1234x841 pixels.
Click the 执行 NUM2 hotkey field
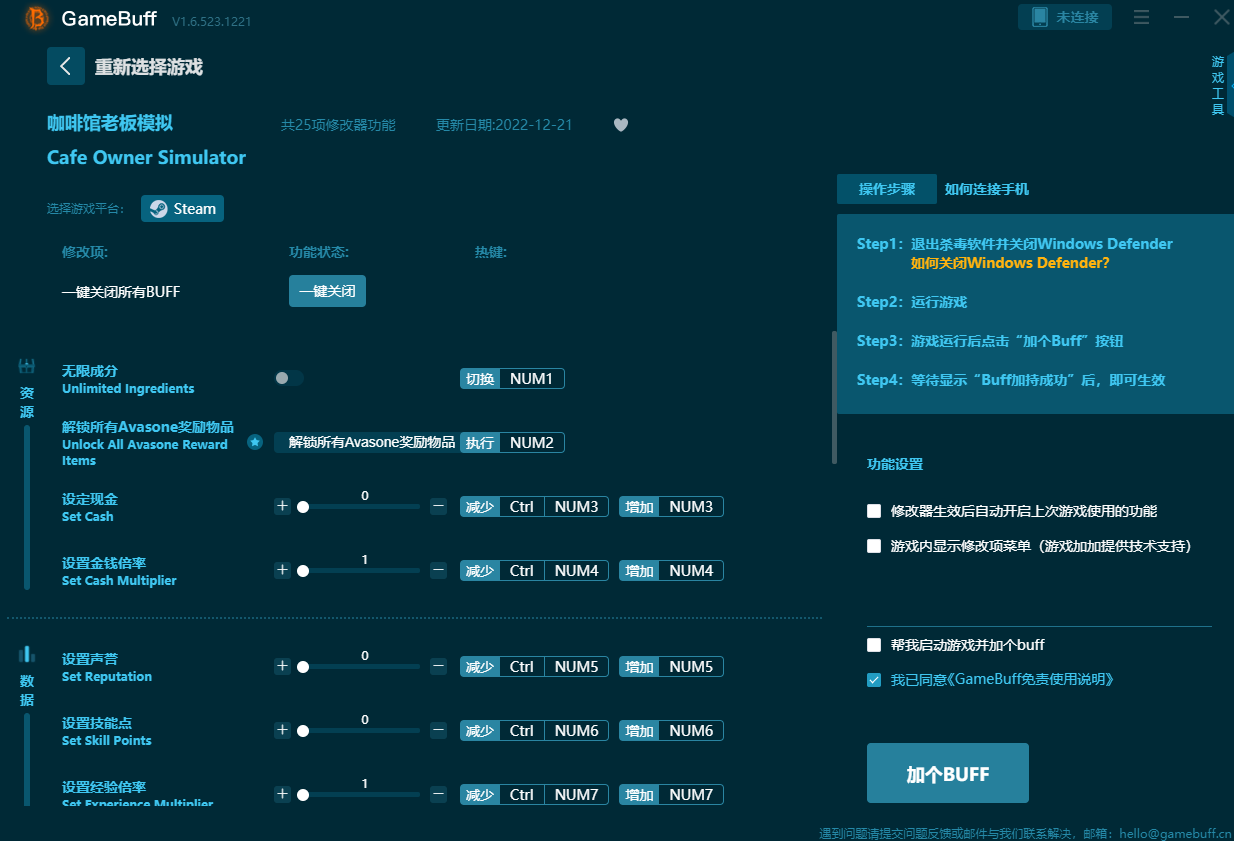(512, 443)
